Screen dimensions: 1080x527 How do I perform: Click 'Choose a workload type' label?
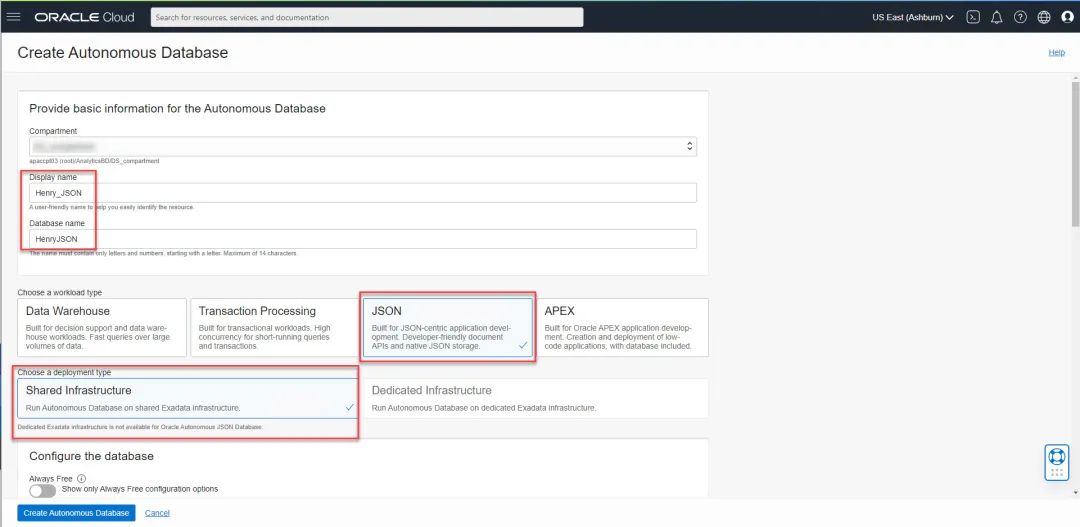click(59, 293)
